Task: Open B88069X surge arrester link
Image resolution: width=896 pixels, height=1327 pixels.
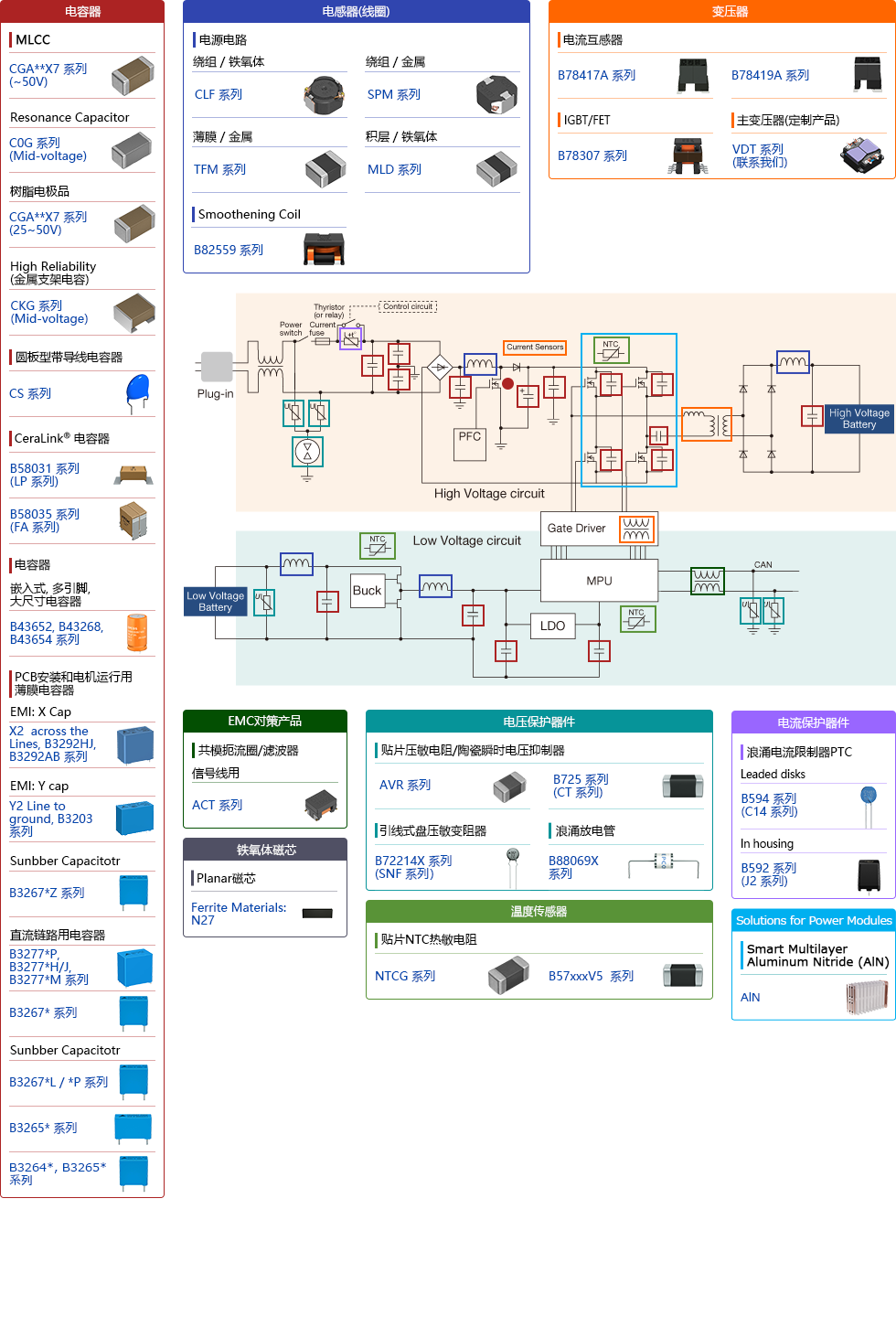Action: click(573, 867)
